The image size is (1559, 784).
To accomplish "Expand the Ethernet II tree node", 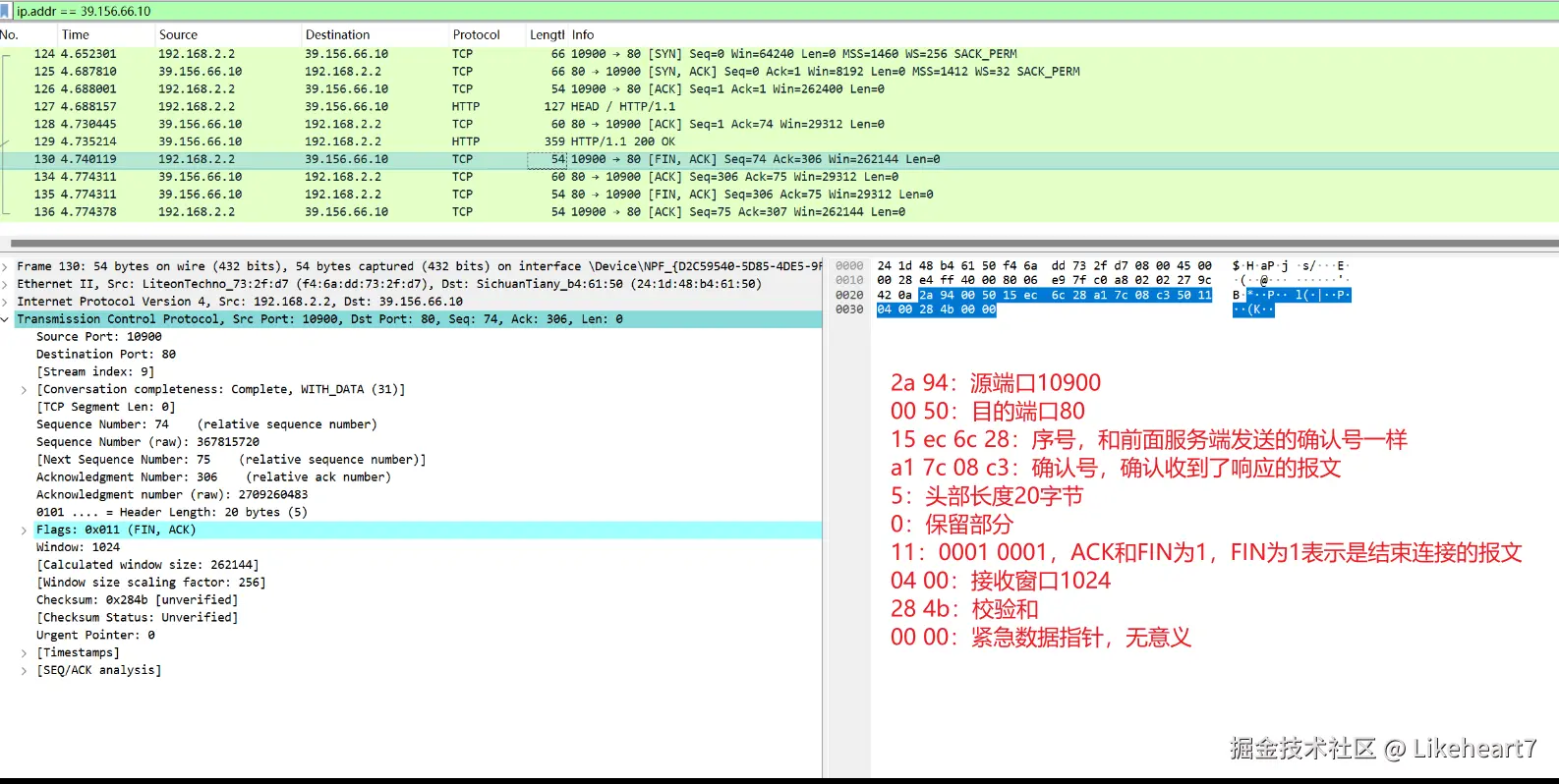I will point(6,284).
